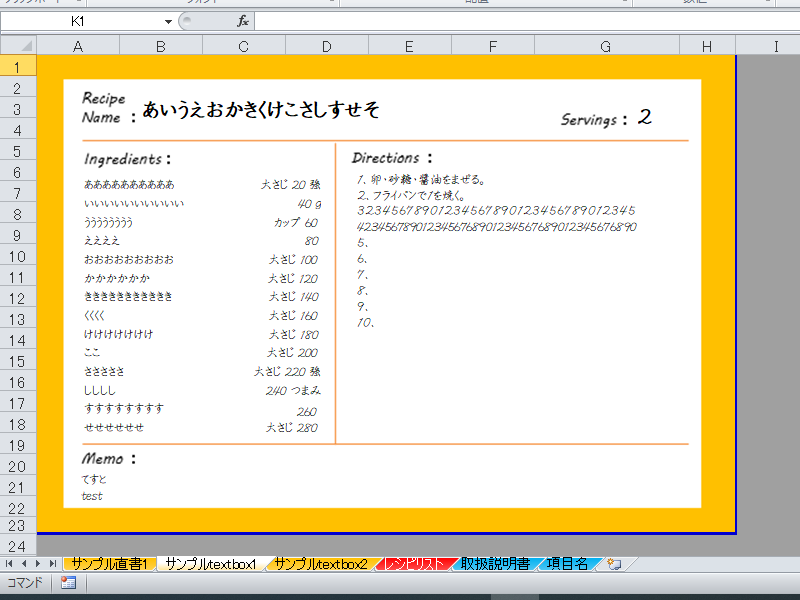This screenshot has height=600, width=800.
Task: Click memo line てすと
Action: tap(94, 479)
